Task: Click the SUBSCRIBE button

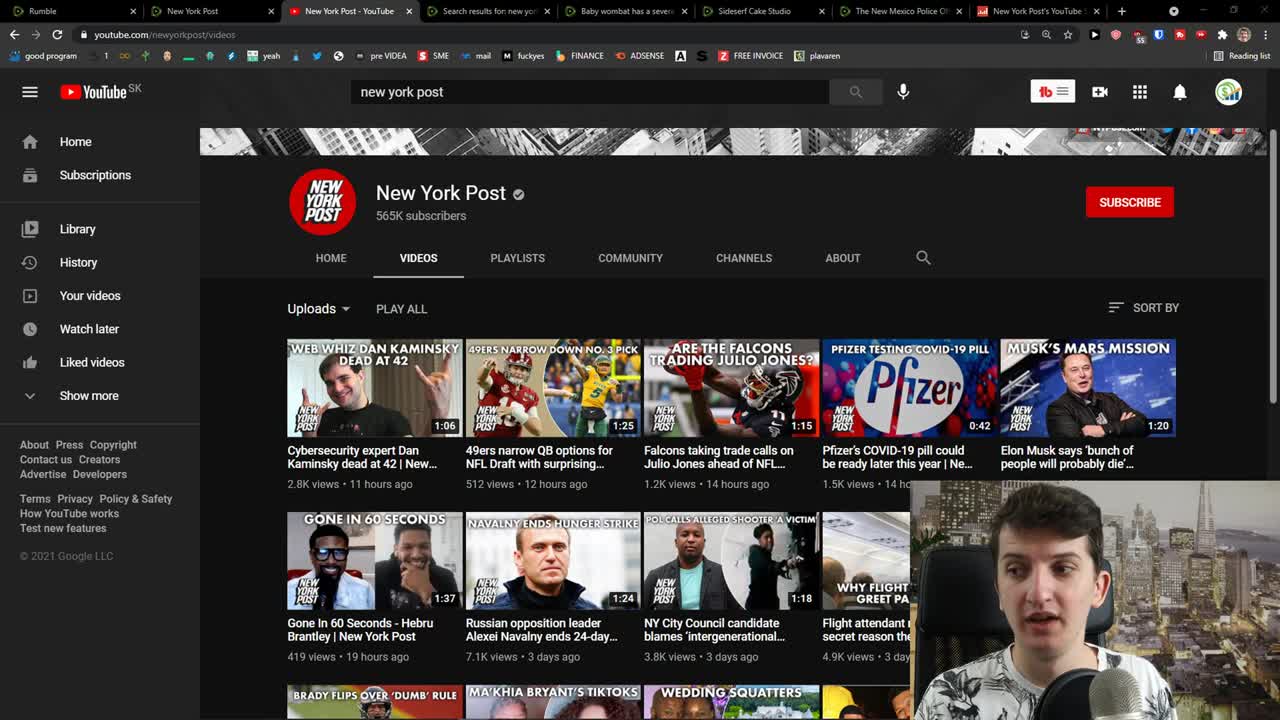Action: (x=1130, y=202)
